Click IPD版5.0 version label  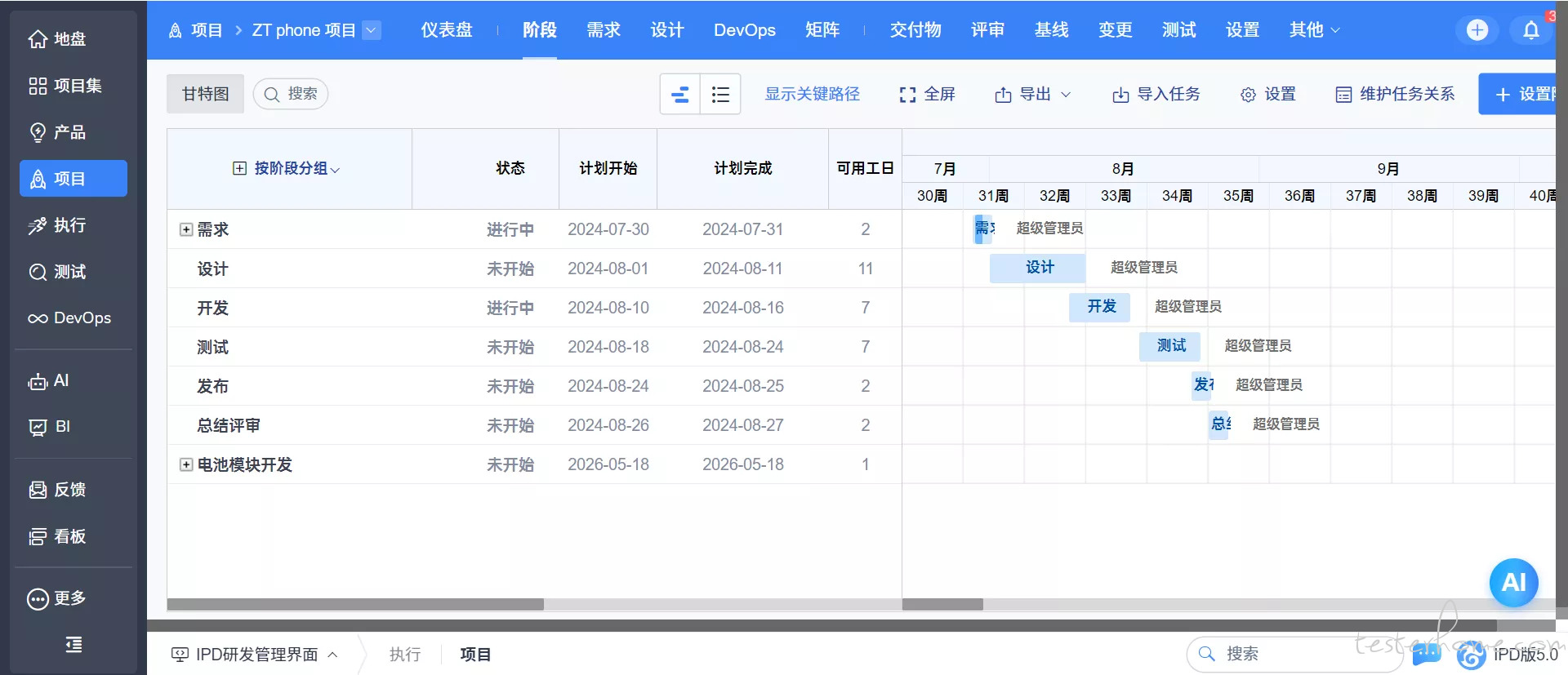(x=1526, y=654)
